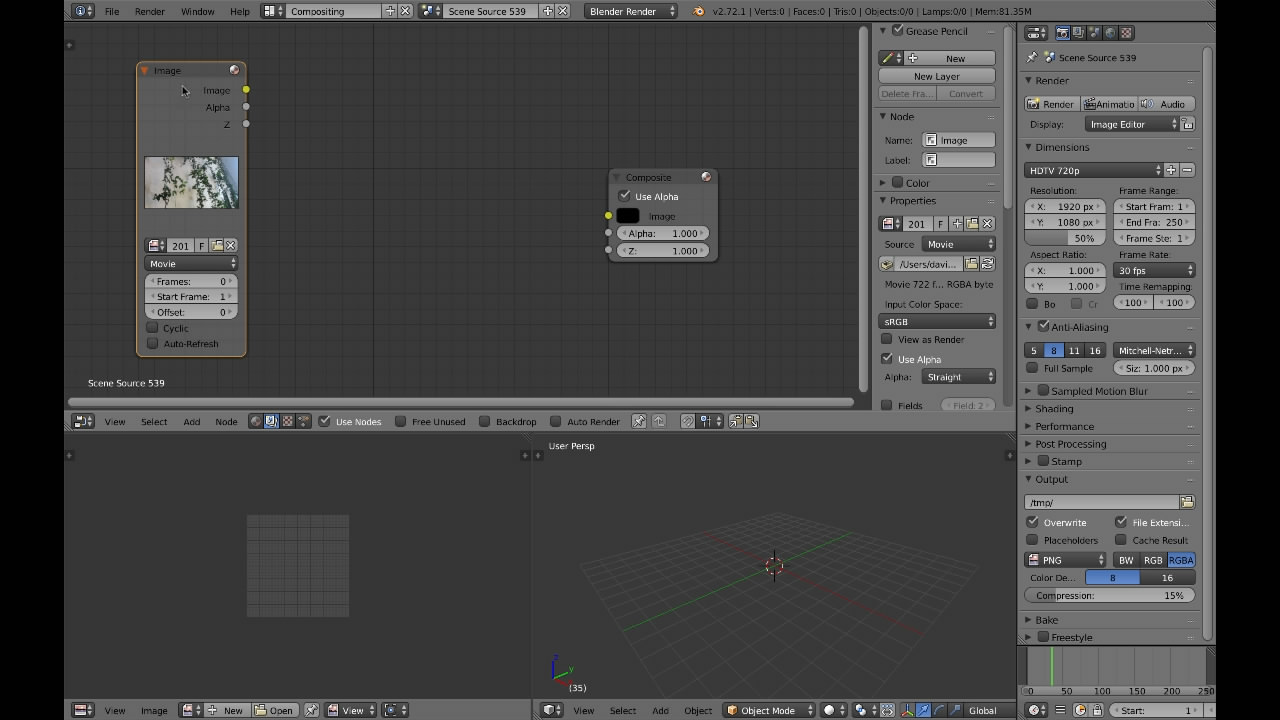The image size is (1280, 720).
Task: Open the 30 fps frame rate dropdown
Action: click(1154, 270)
